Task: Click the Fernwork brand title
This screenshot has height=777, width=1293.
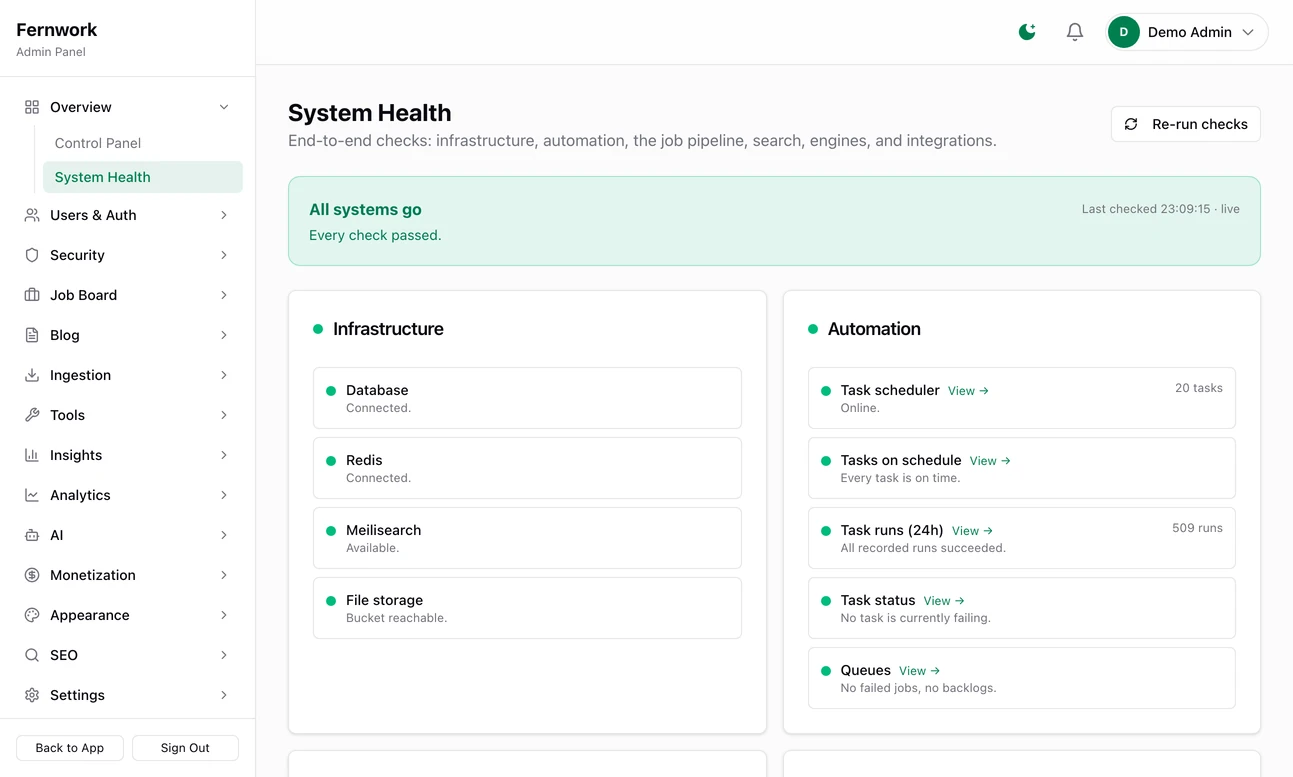Action: [x=57, y=30]
